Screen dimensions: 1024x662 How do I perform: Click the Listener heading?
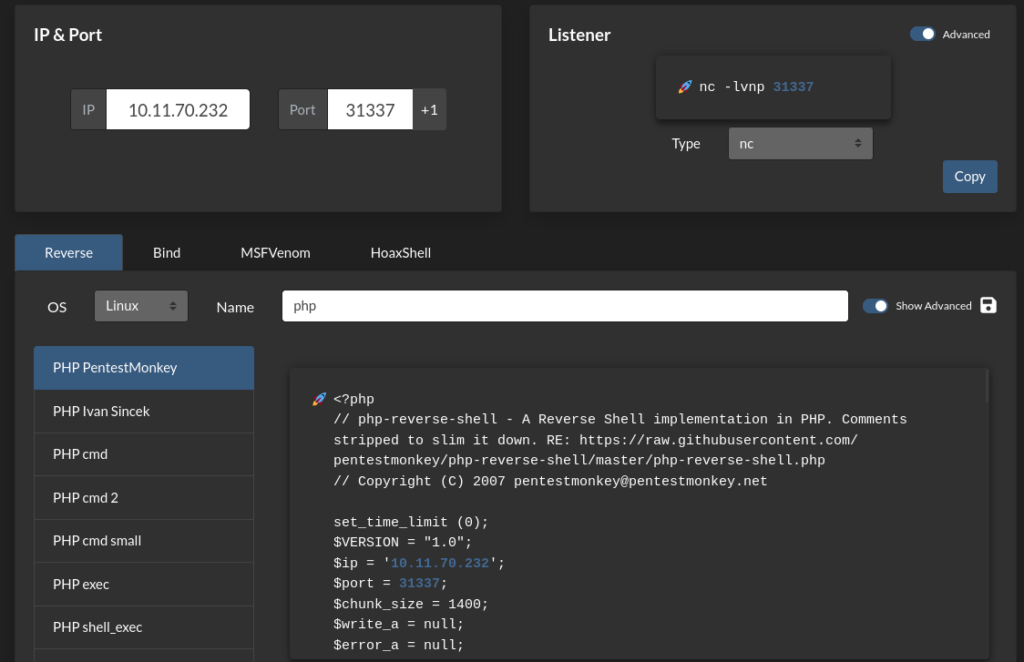pyautogui.click(x=579, y=35)
